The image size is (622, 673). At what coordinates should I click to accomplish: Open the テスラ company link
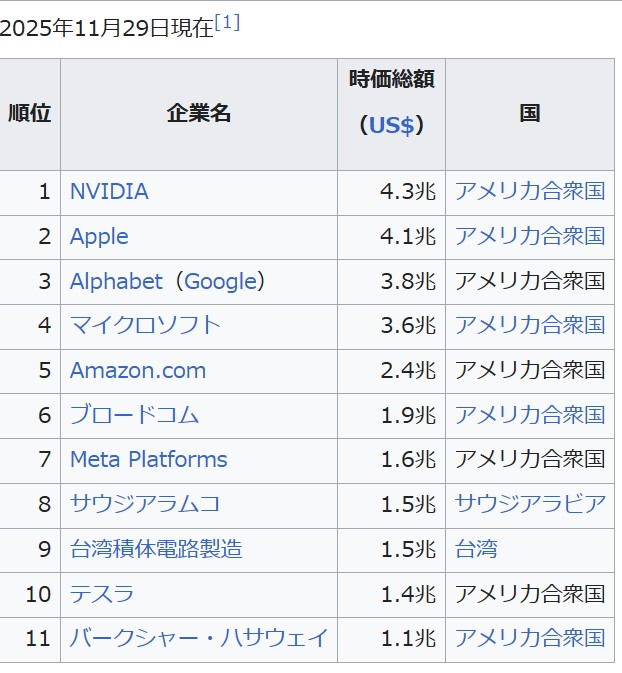(x=102, y=594)
